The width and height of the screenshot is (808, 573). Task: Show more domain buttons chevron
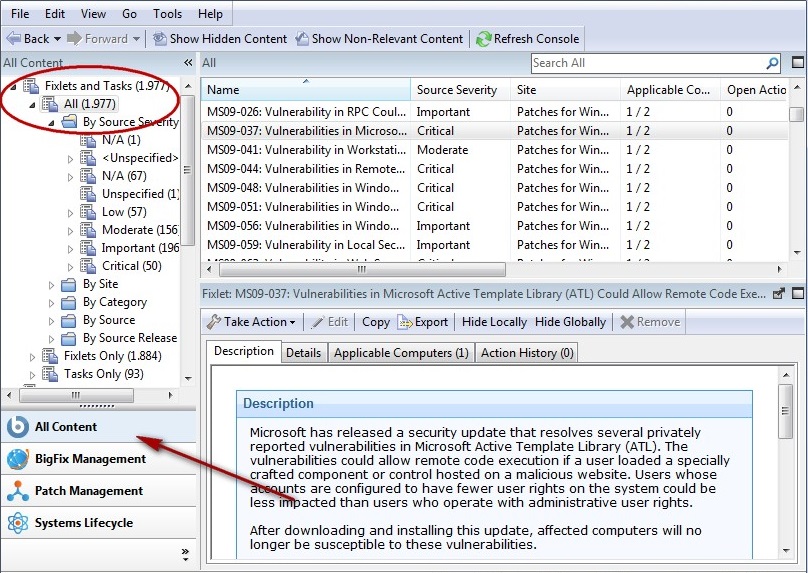tap(185, 554)
